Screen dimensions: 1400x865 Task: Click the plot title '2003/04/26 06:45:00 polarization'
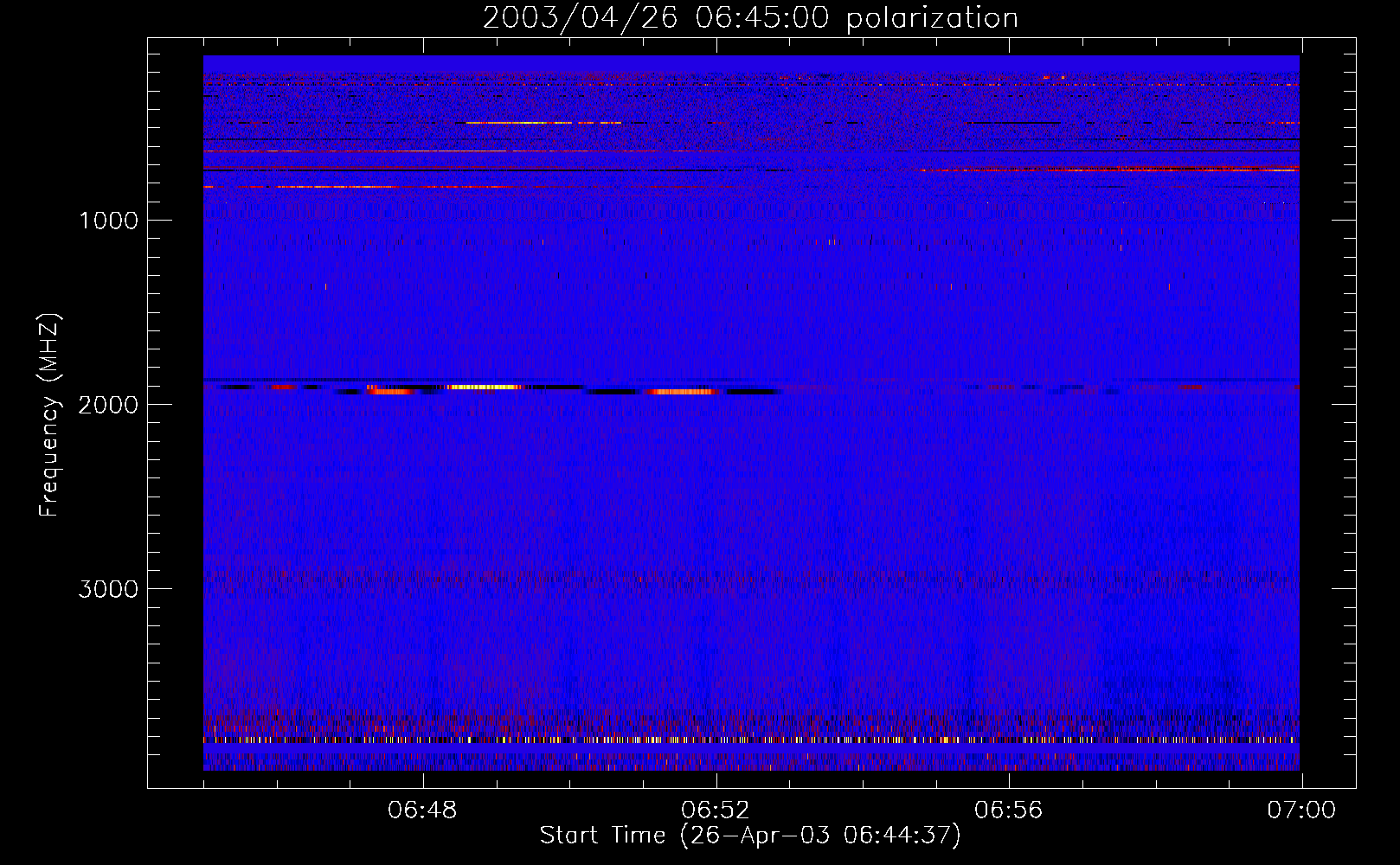pos(750,17)
